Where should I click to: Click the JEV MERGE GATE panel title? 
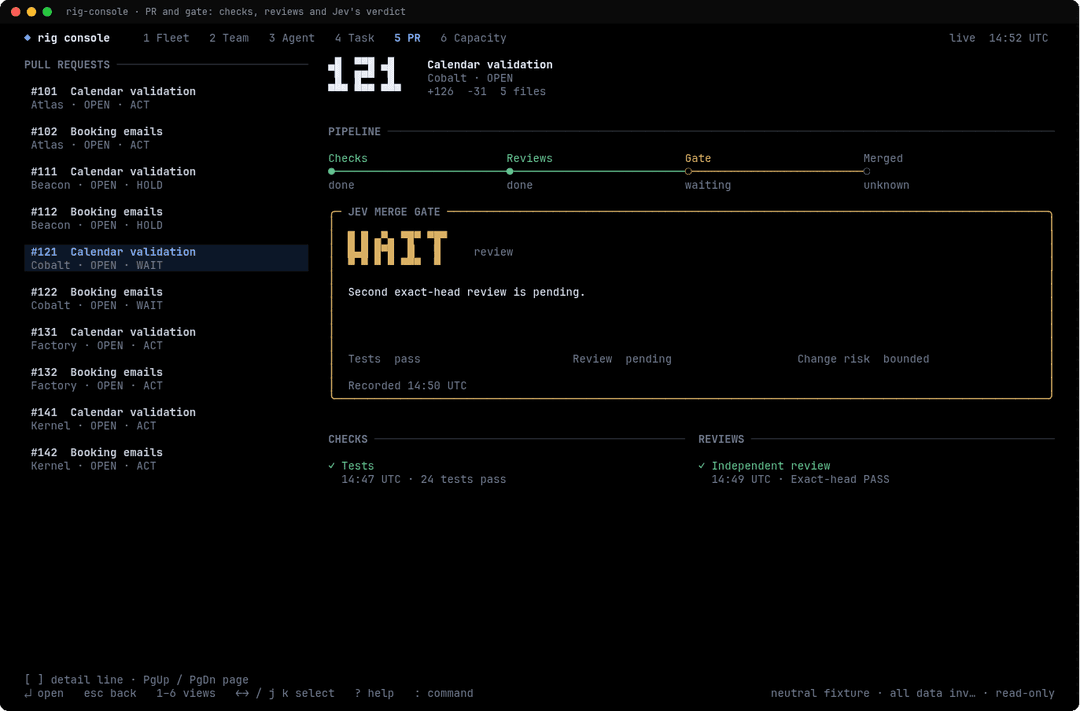pos(394,212)
